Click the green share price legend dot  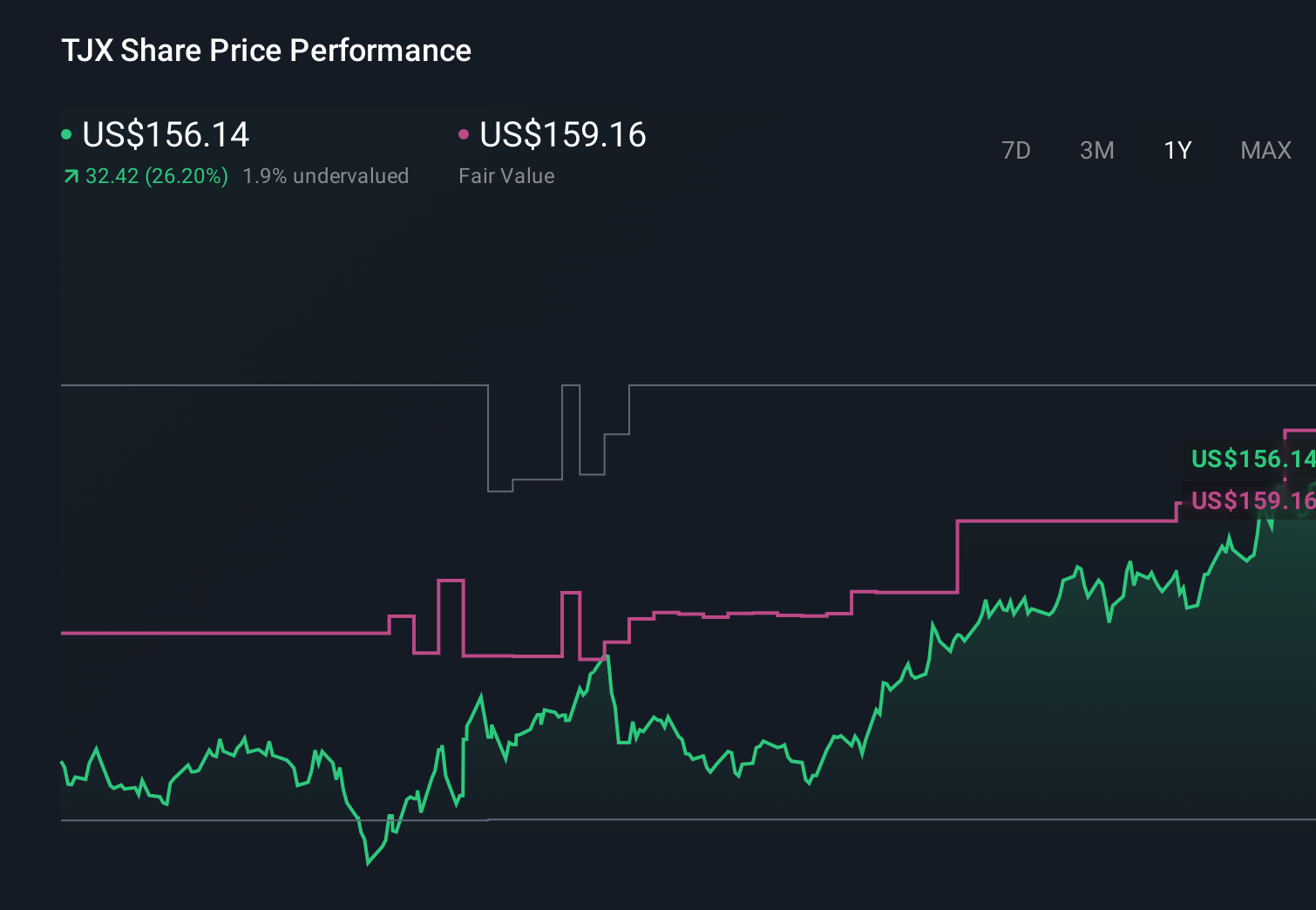coord(67,133)
